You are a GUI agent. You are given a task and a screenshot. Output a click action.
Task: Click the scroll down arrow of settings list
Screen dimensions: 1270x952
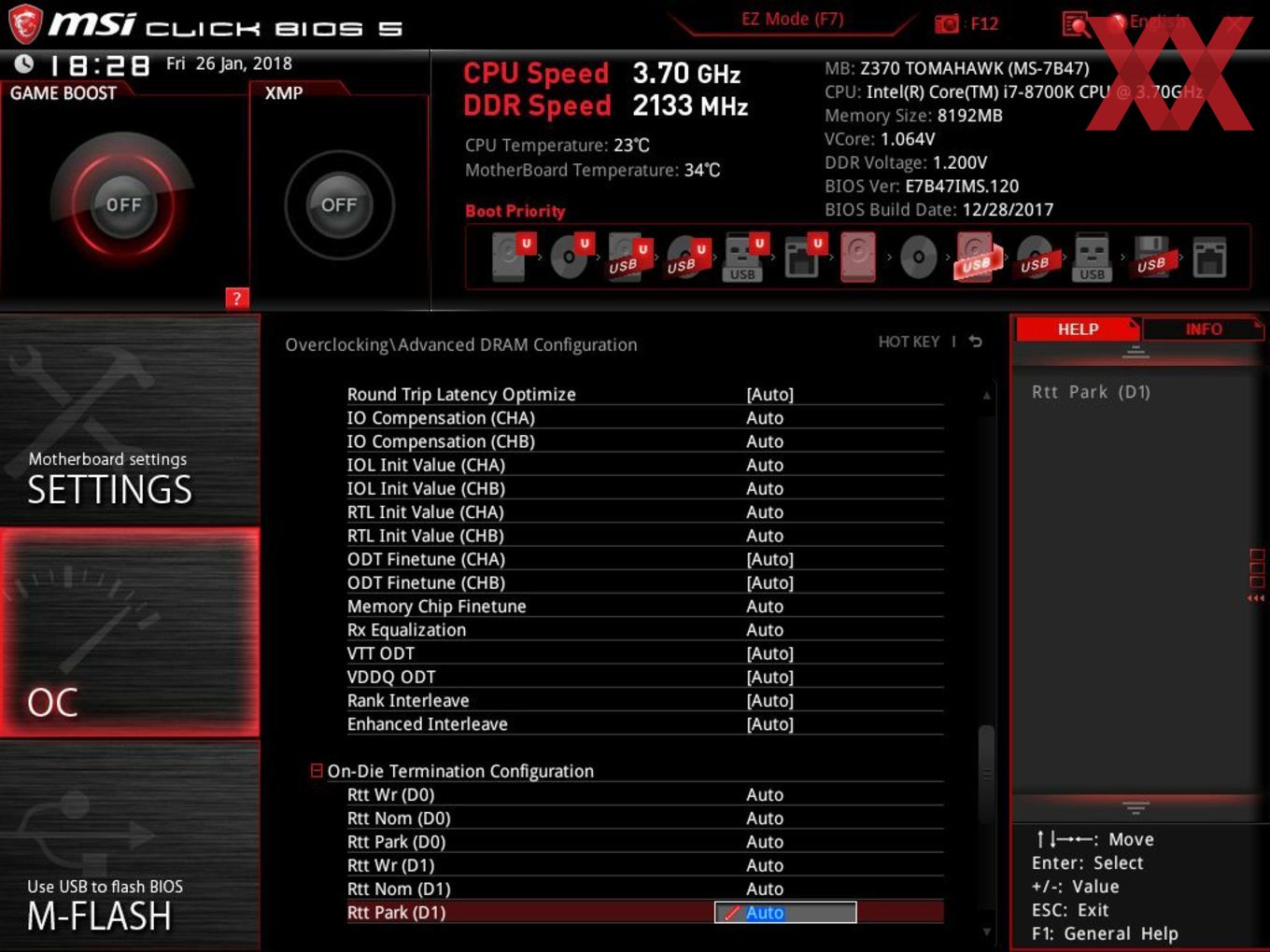[x=986, y=931]
